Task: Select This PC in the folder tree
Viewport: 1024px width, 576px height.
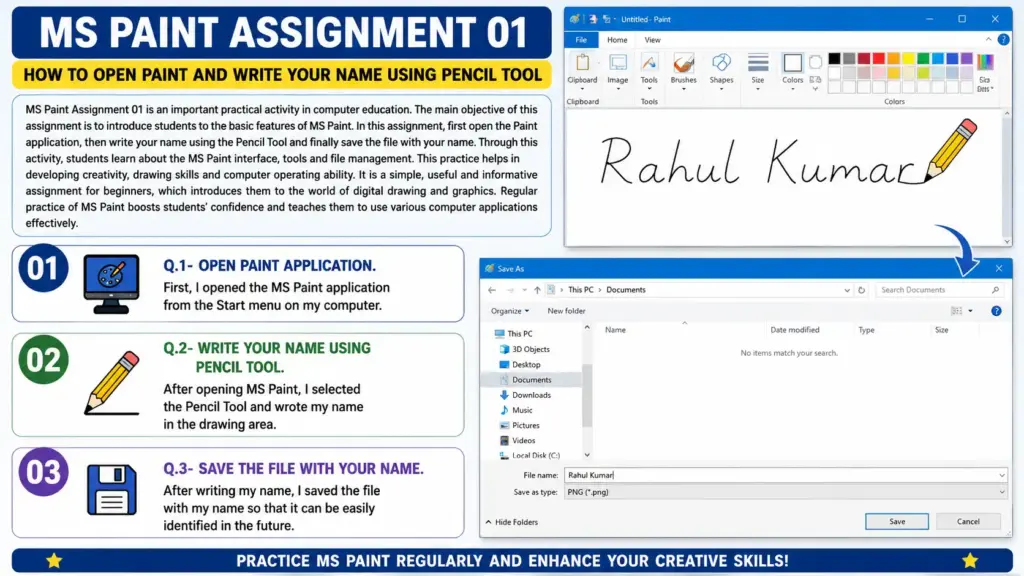Action: [x=513, y=333]
